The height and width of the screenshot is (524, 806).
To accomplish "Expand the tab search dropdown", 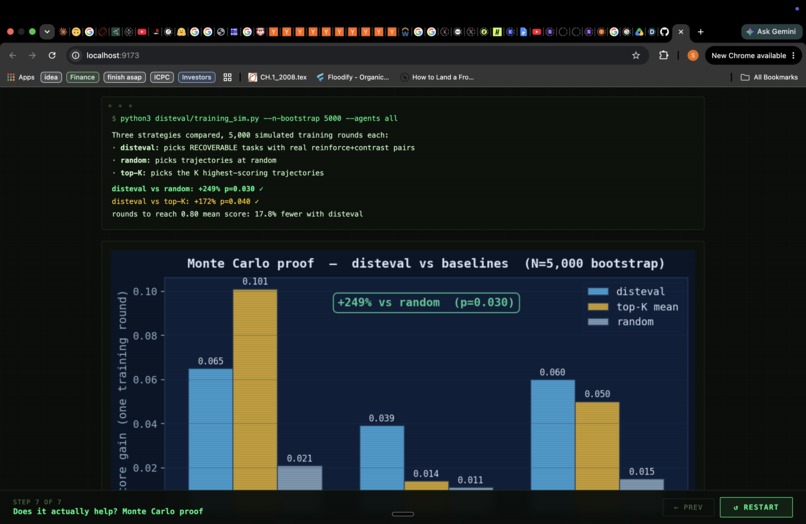I will pos(47,31).
